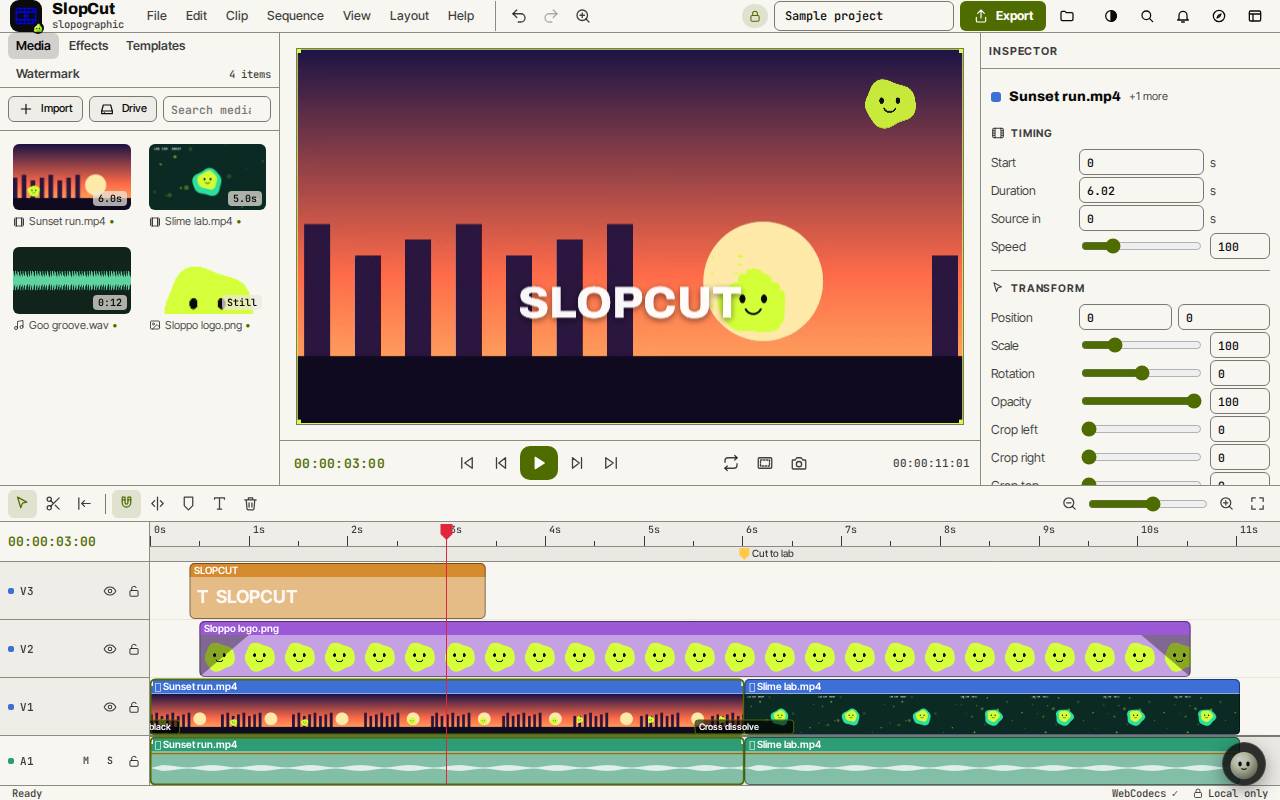The width and height of the screenshot is (1280, 800).
Task: Step forward one frame
Action: [x=577, y=463]
